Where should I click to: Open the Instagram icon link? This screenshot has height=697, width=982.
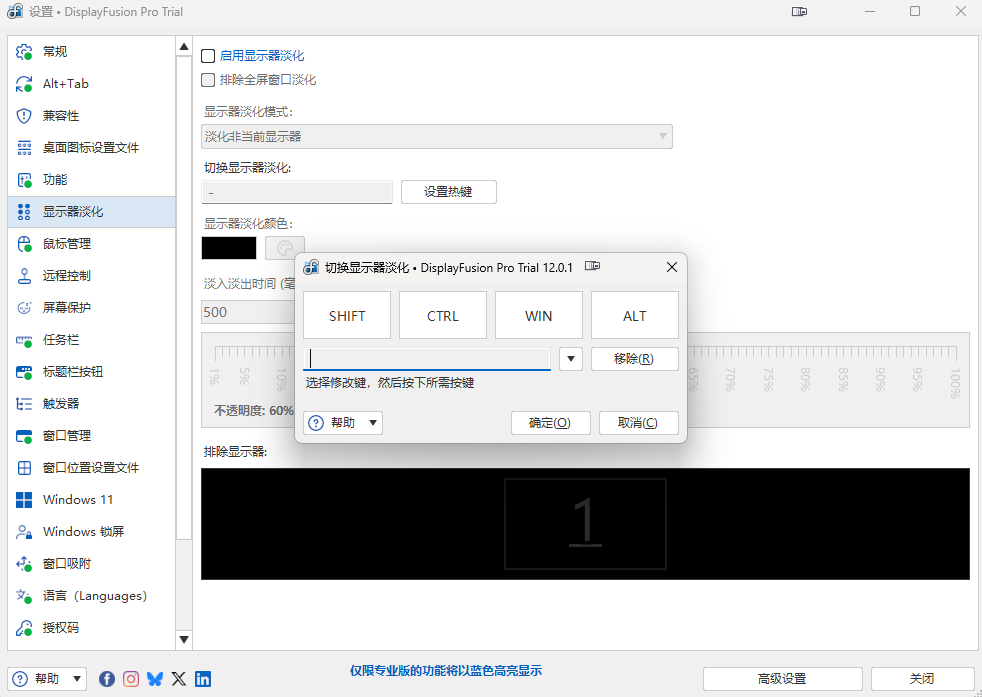pyautogui.click(x=131, y=679)
